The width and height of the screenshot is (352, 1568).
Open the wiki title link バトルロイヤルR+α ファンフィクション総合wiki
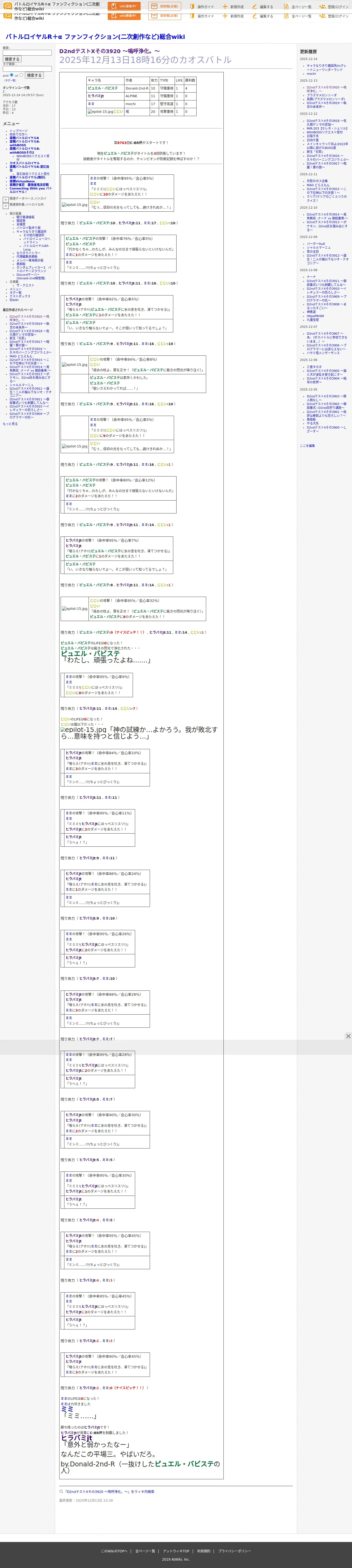tap(95, 36)
